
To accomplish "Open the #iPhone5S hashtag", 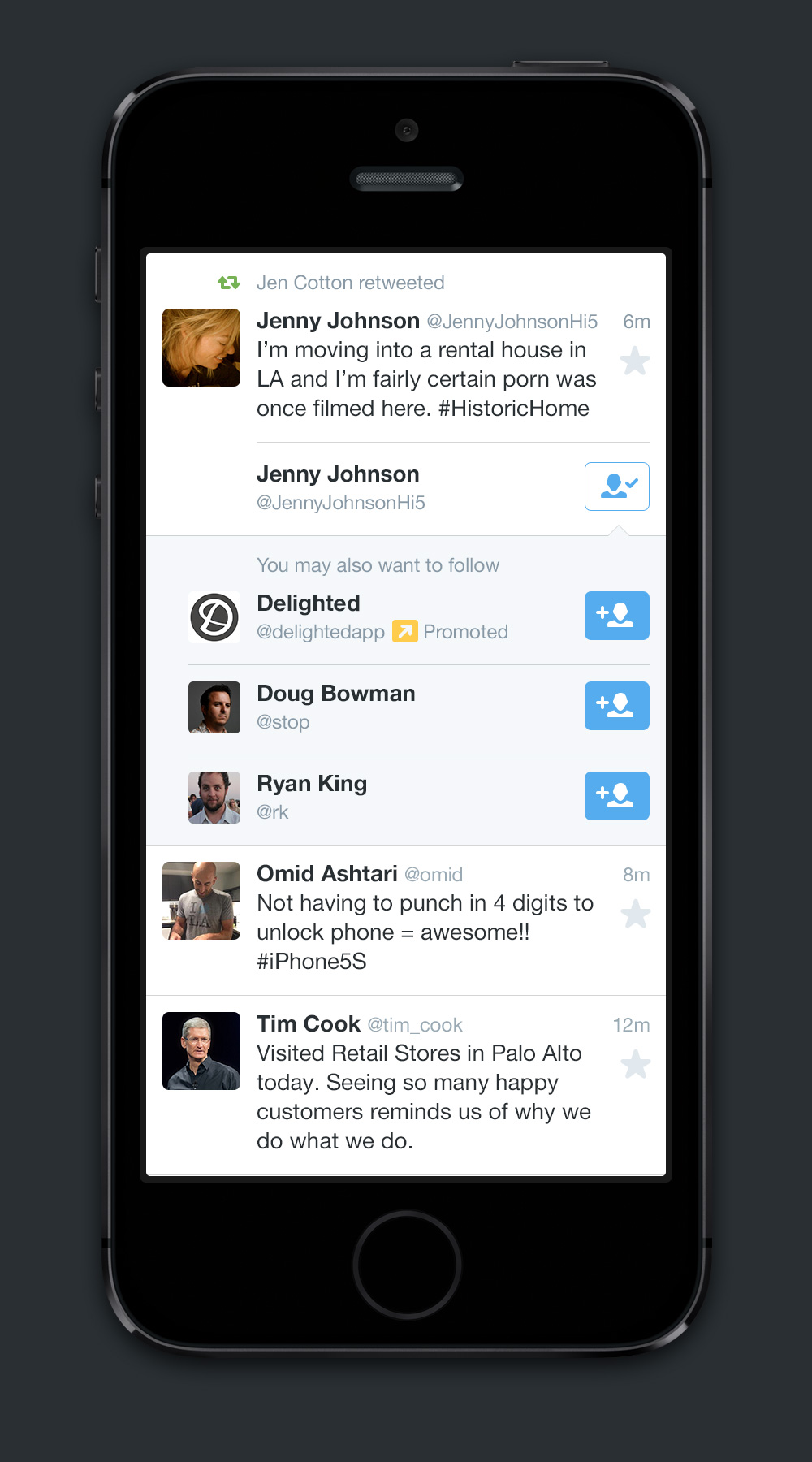I will [x=312, y=961].
